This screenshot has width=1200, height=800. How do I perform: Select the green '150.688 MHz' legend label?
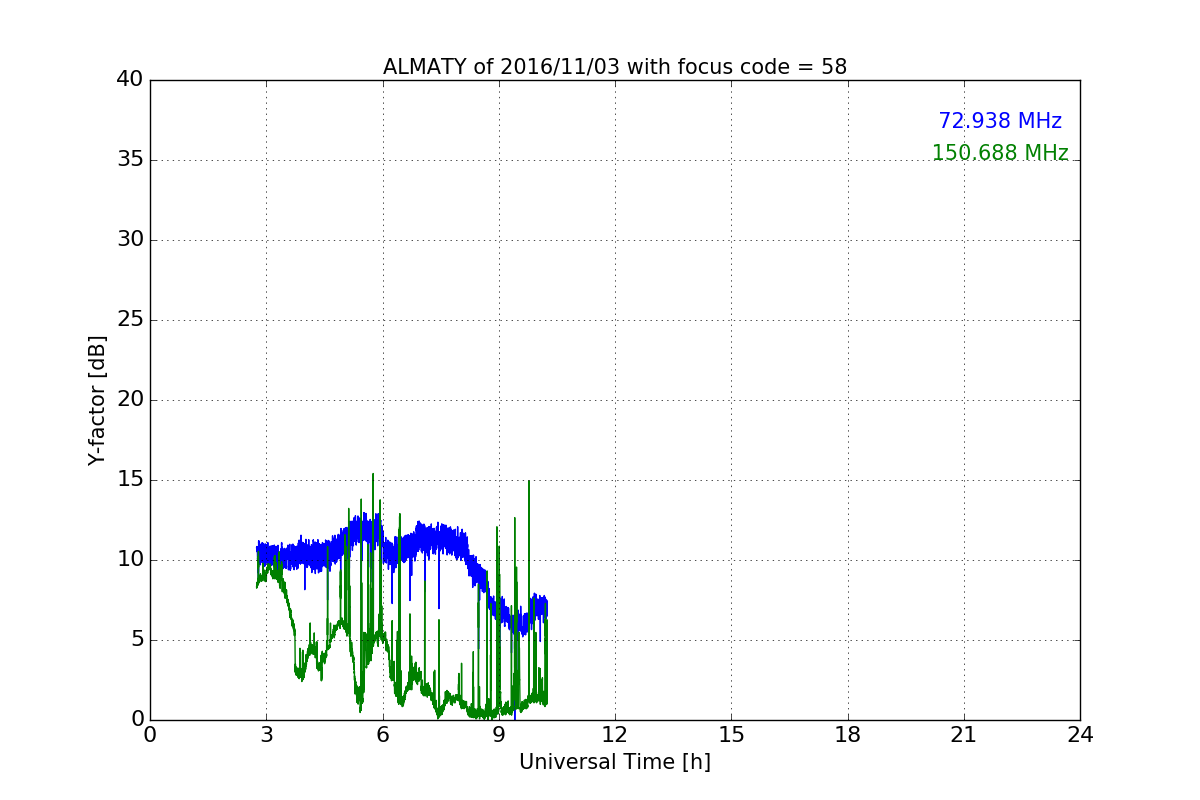pos(1000,153)
